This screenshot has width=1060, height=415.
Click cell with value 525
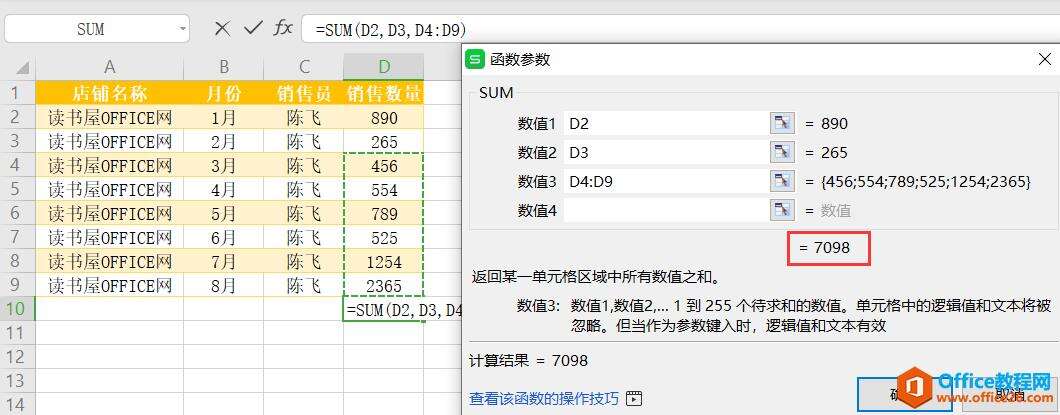384,238
